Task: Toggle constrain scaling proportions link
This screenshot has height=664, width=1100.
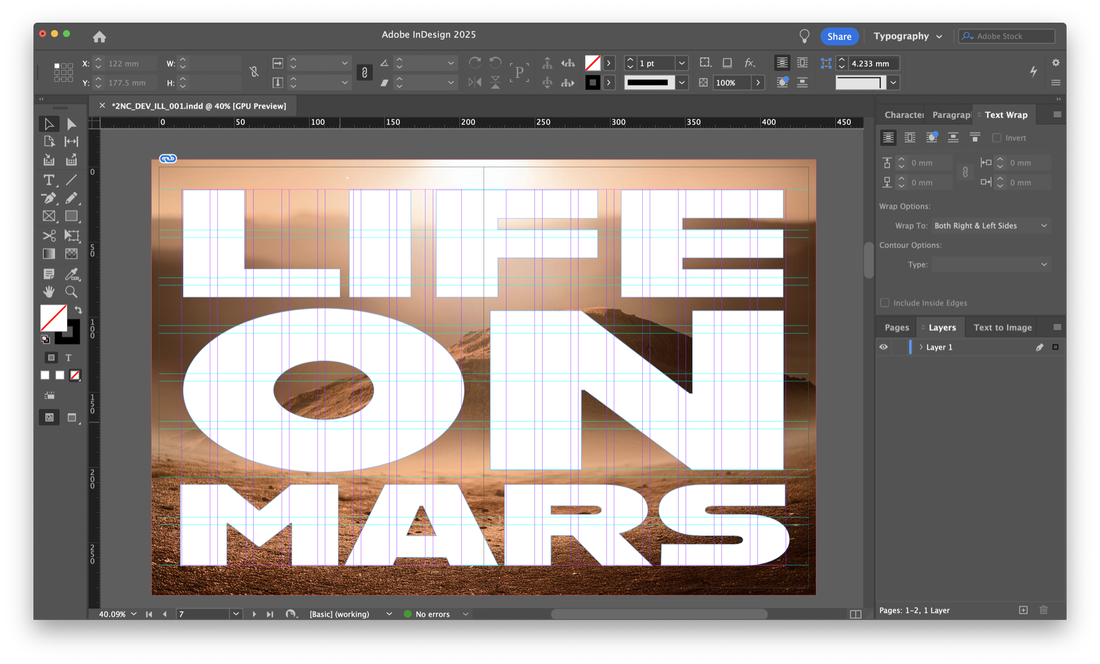Action: tap(364, 72)
